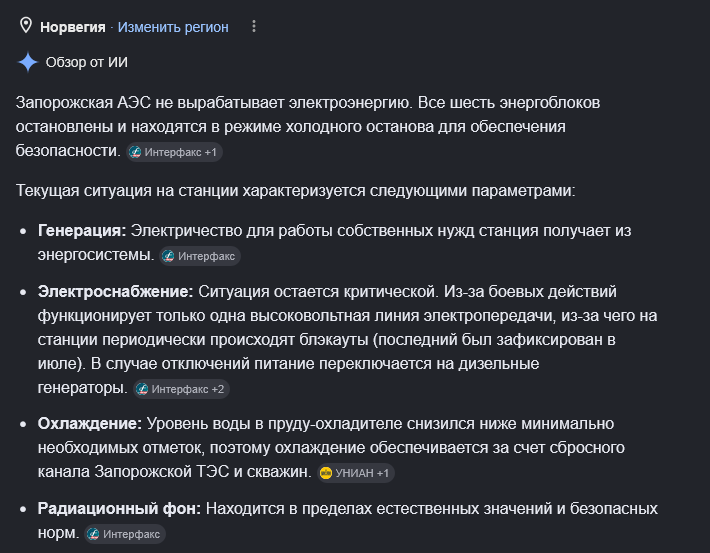Image resolution: width=710 pixels, height=553 pixels.
Task: Select the bold Охлаждение label
Action: [90, 424]
